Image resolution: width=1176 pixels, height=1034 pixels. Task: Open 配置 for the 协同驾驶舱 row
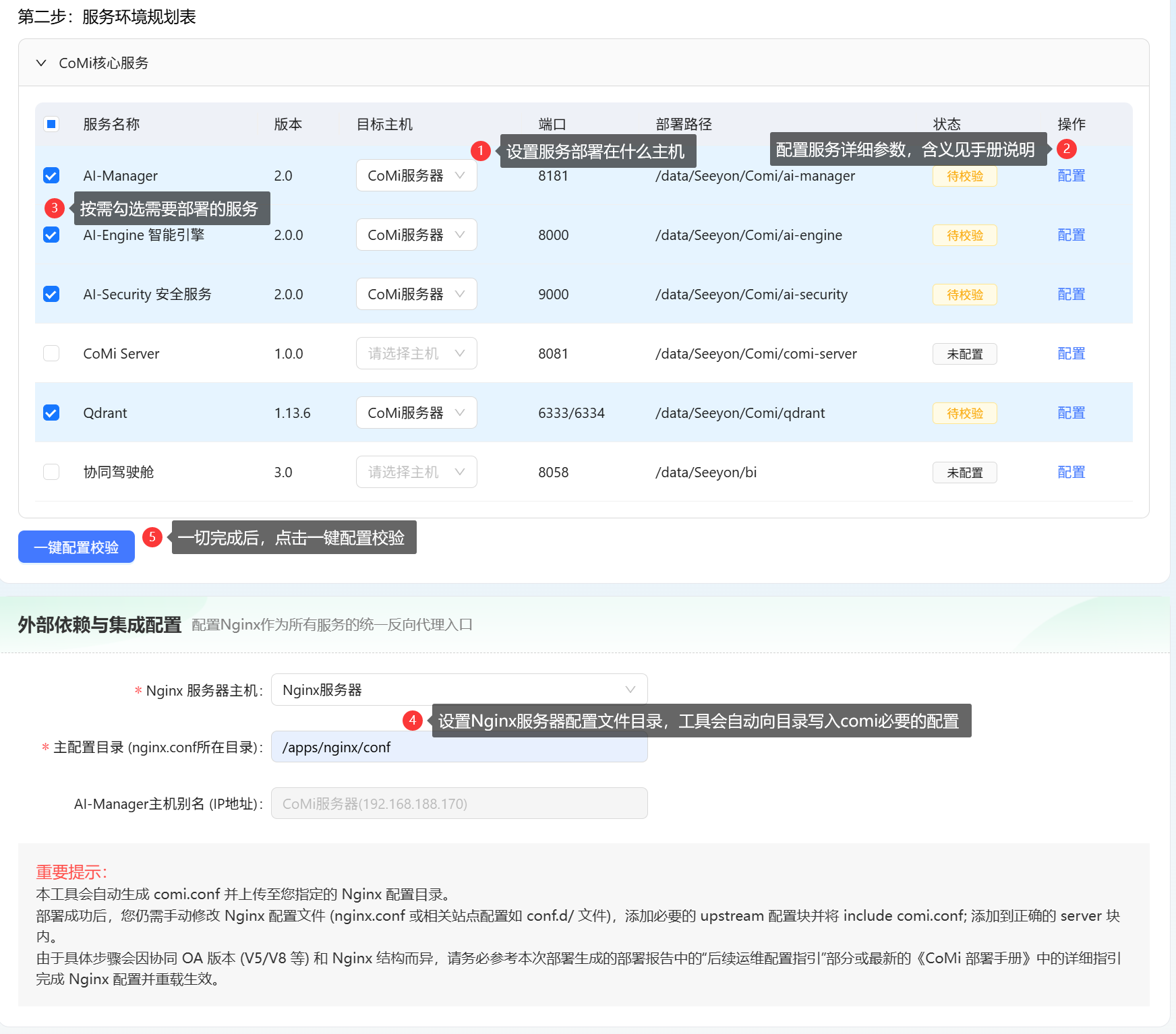click(1071, 473)
